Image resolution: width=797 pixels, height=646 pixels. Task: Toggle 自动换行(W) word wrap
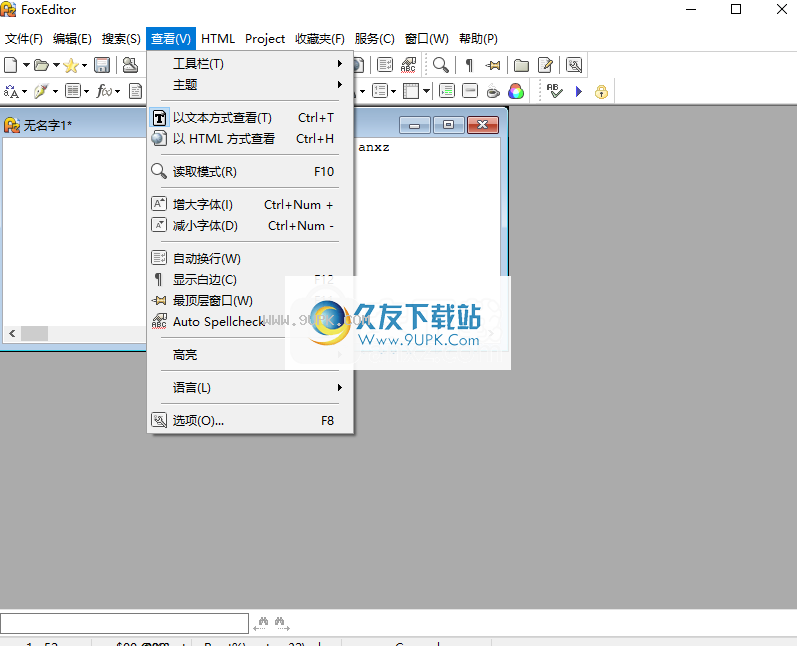(250, 259)
